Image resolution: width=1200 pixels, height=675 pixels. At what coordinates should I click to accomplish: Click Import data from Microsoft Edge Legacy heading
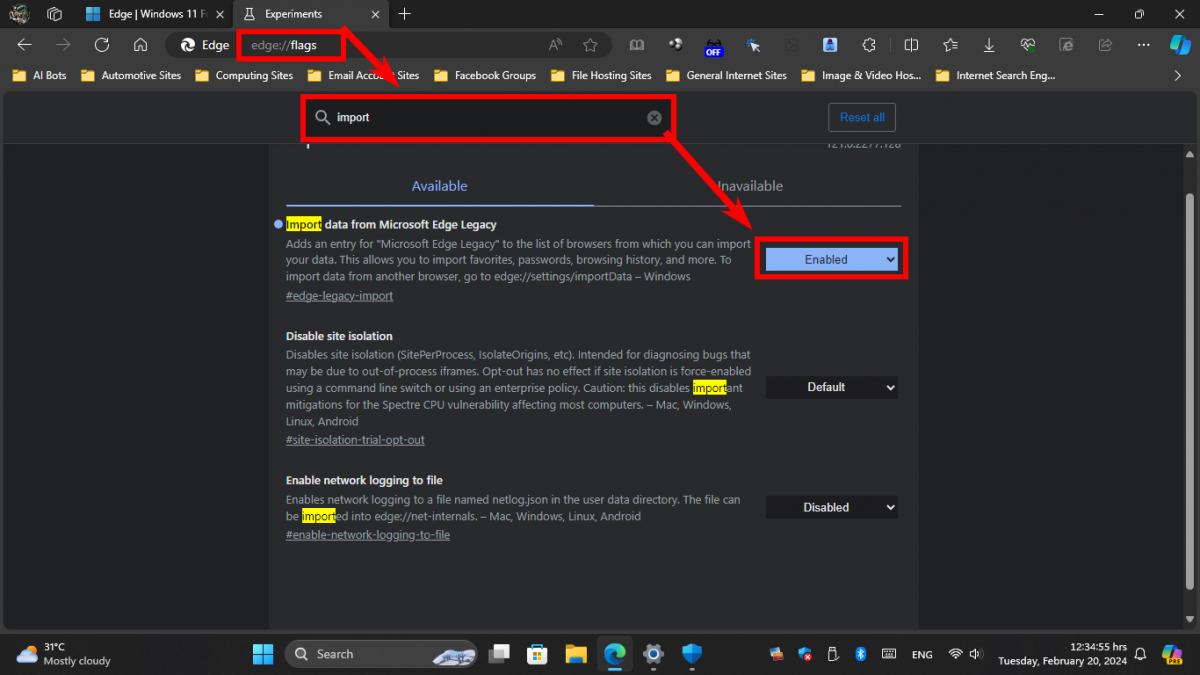click(391, 224)
